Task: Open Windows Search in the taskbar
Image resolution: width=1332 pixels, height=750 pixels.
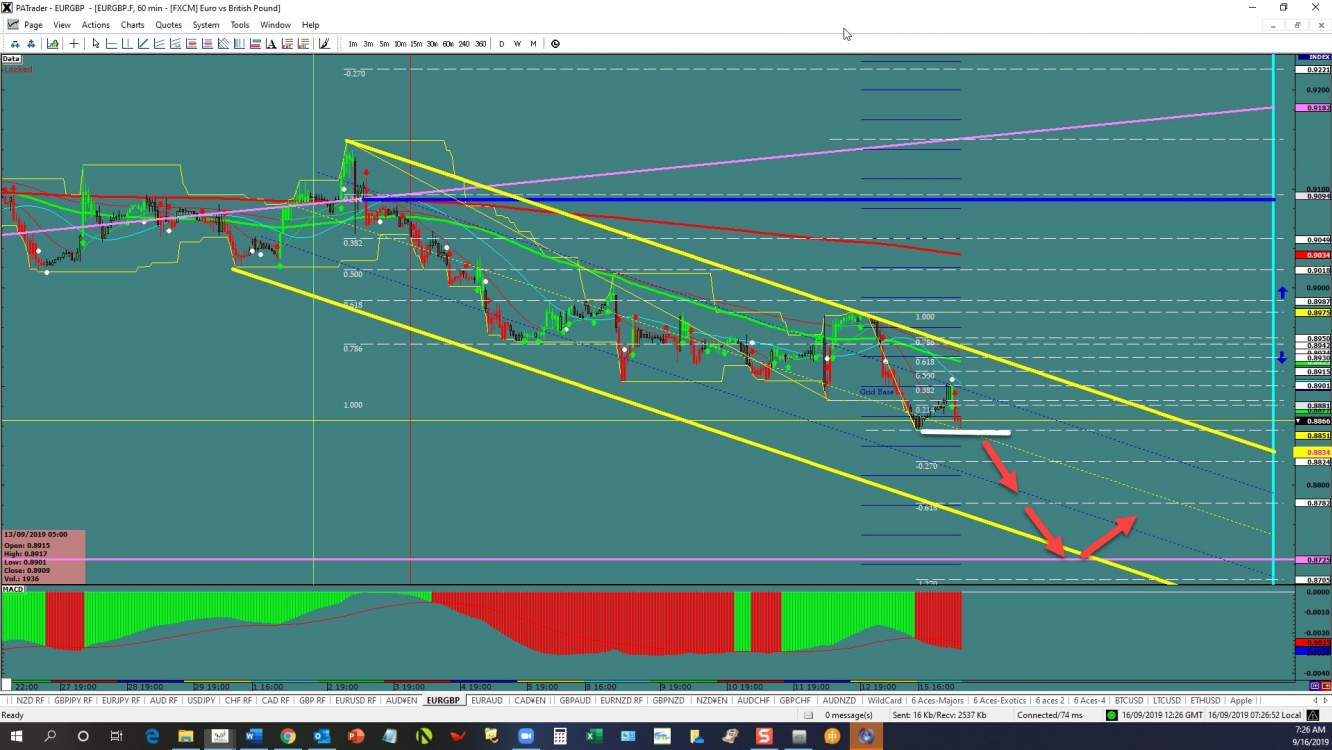Action: tap(50, 736)
